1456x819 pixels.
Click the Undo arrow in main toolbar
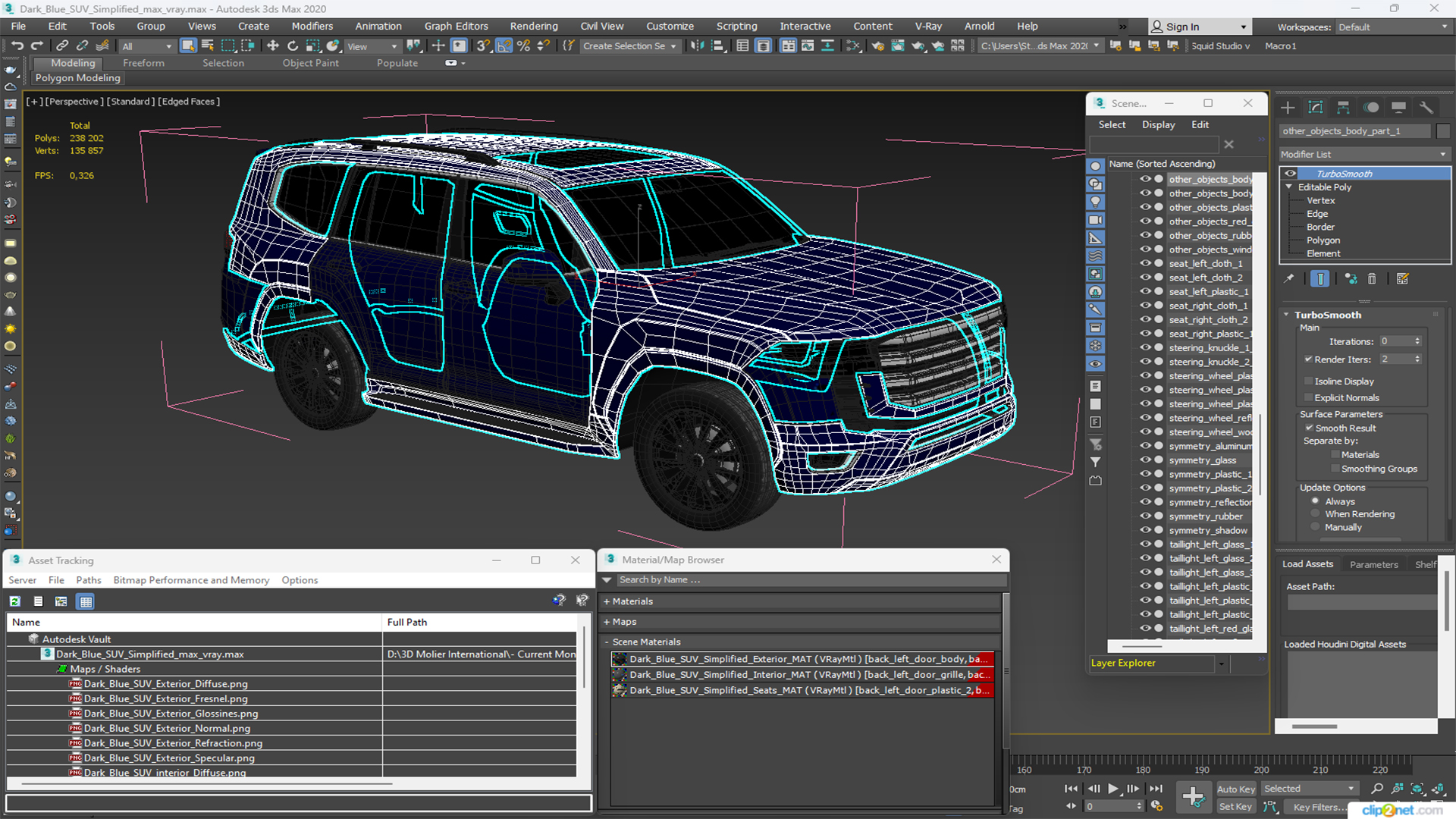click(x=17, y=46)
